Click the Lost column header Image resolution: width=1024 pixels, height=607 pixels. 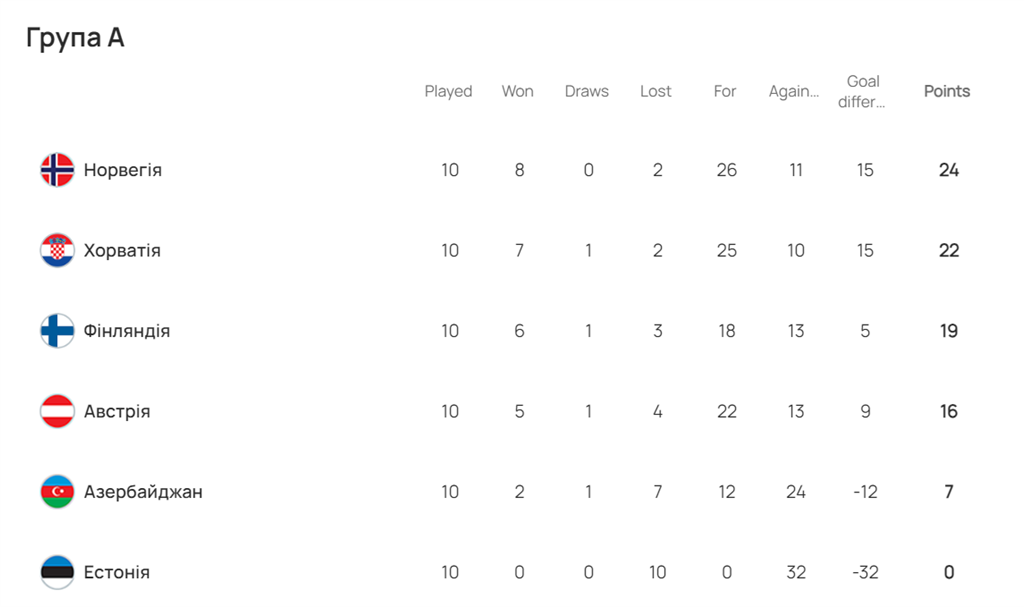click(x=656, y=91)
